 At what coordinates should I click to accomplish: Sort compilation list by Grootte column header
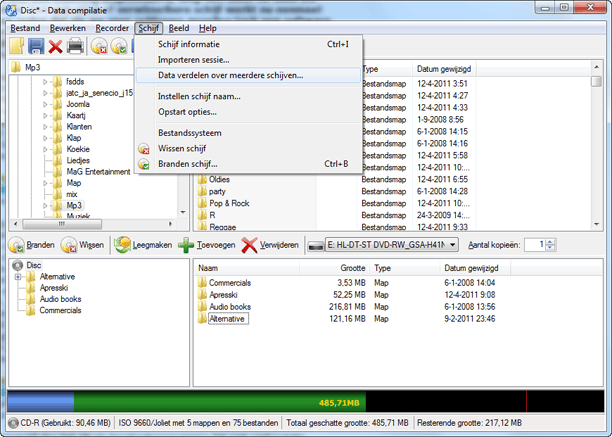pos(334,268)
